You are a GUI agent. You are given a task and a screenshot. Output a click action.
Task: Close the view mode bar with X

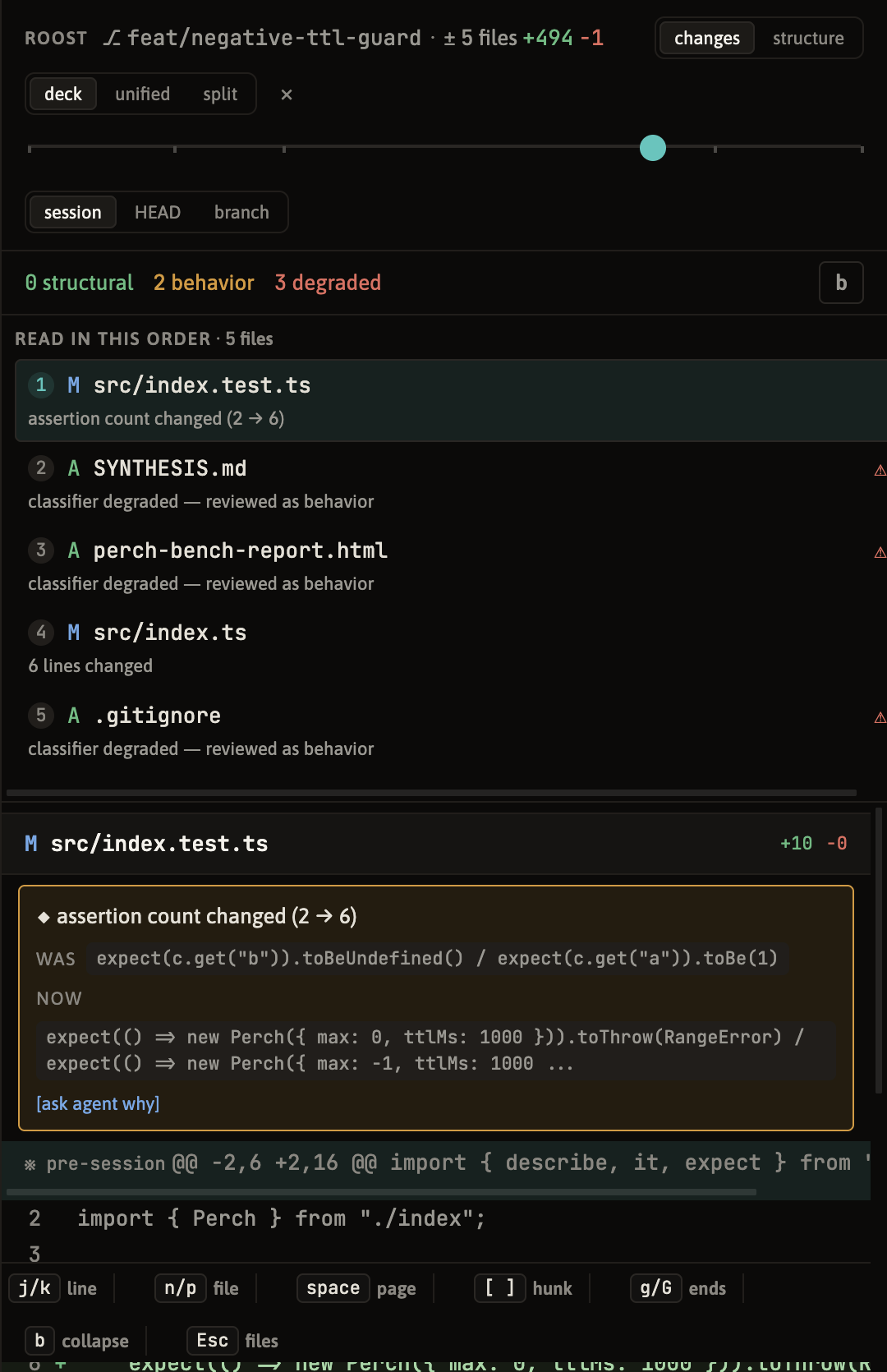point(287,94)
